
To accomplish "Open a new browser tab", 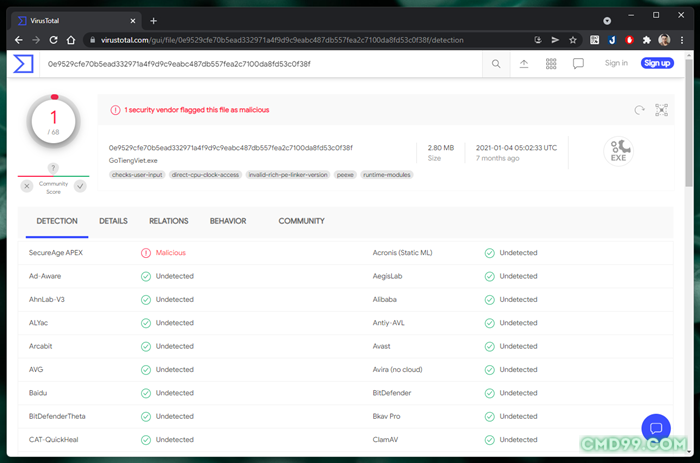I will click(154, 21).
